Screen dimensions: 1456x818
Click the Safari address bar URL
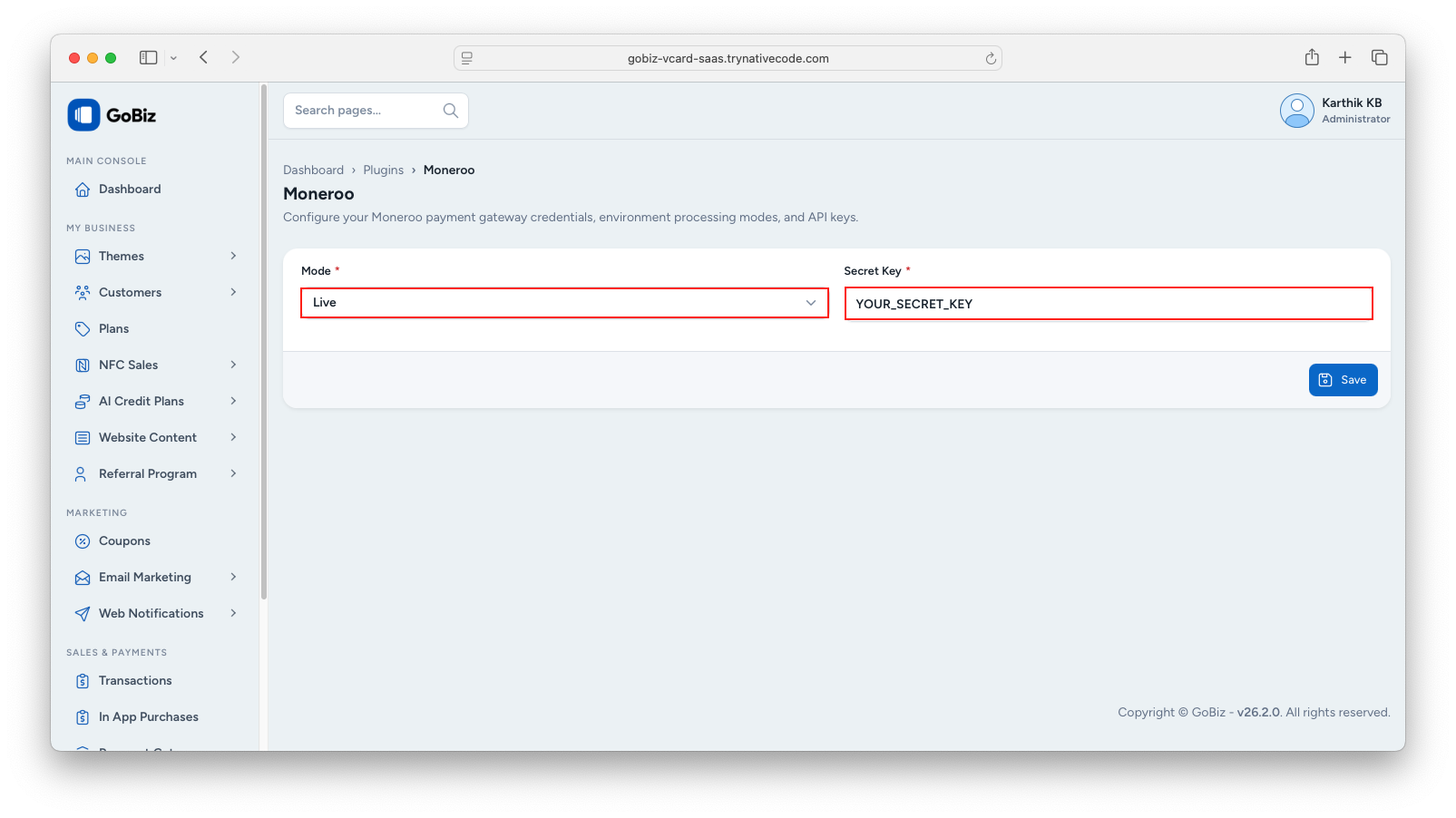tap(728, 58)
